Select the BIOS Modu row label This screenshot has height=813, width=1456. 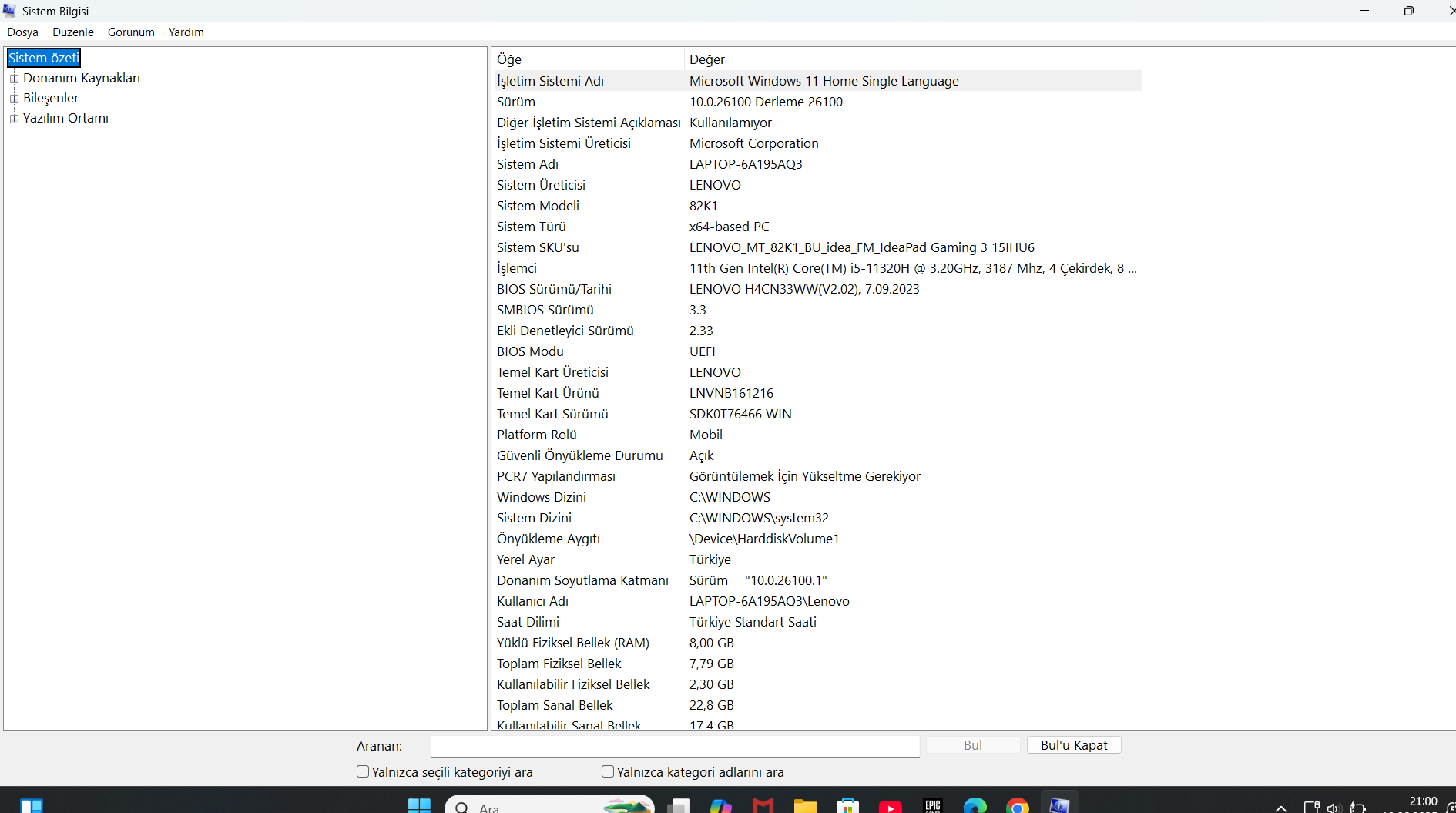pos(530,351)
